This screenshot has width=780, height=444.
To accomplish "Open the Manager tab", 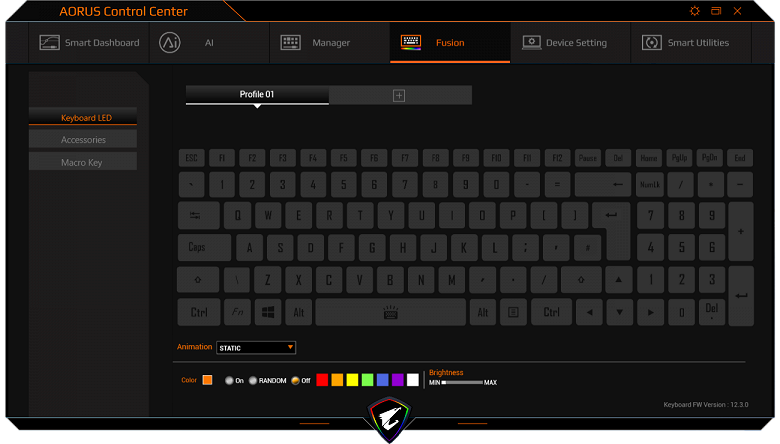I will [x=330, y=43].
